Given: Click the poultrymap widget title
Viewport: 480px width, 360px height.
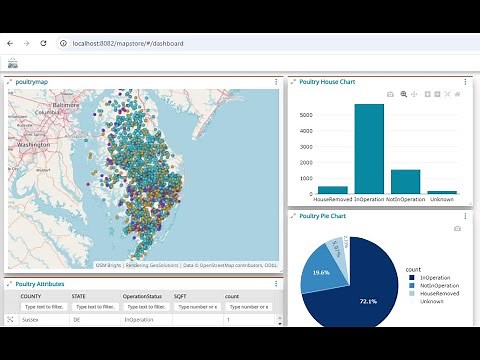Looking at the screenshot, I should tap(32, 82).
